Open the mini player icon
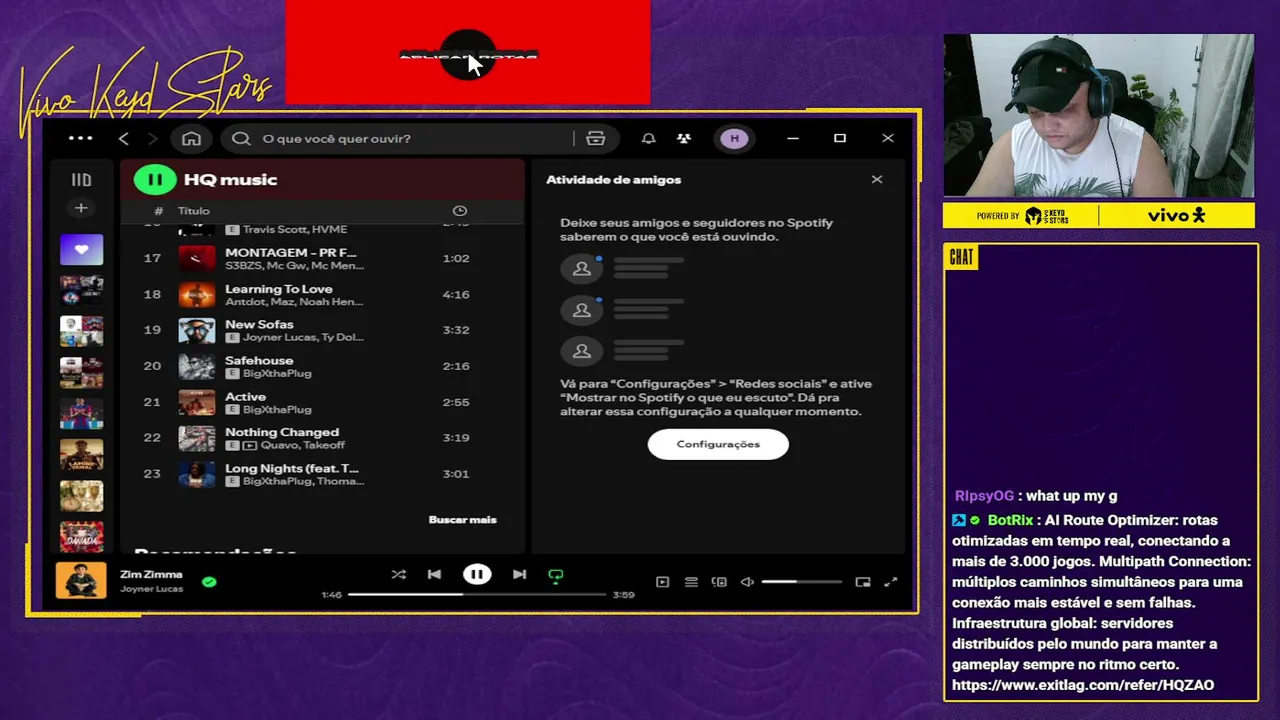This screenshot has width=1280, height=720. pos(863,582)
